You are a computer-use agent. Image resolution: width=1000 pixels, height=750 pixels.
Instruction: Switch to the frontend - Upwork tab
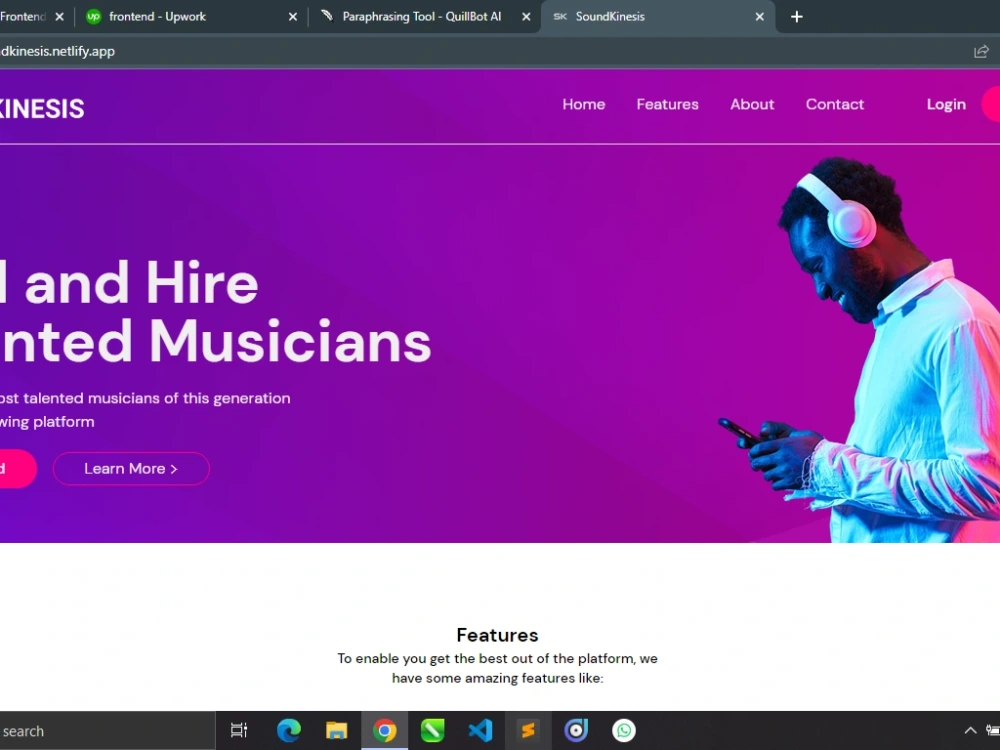(191, 17)
